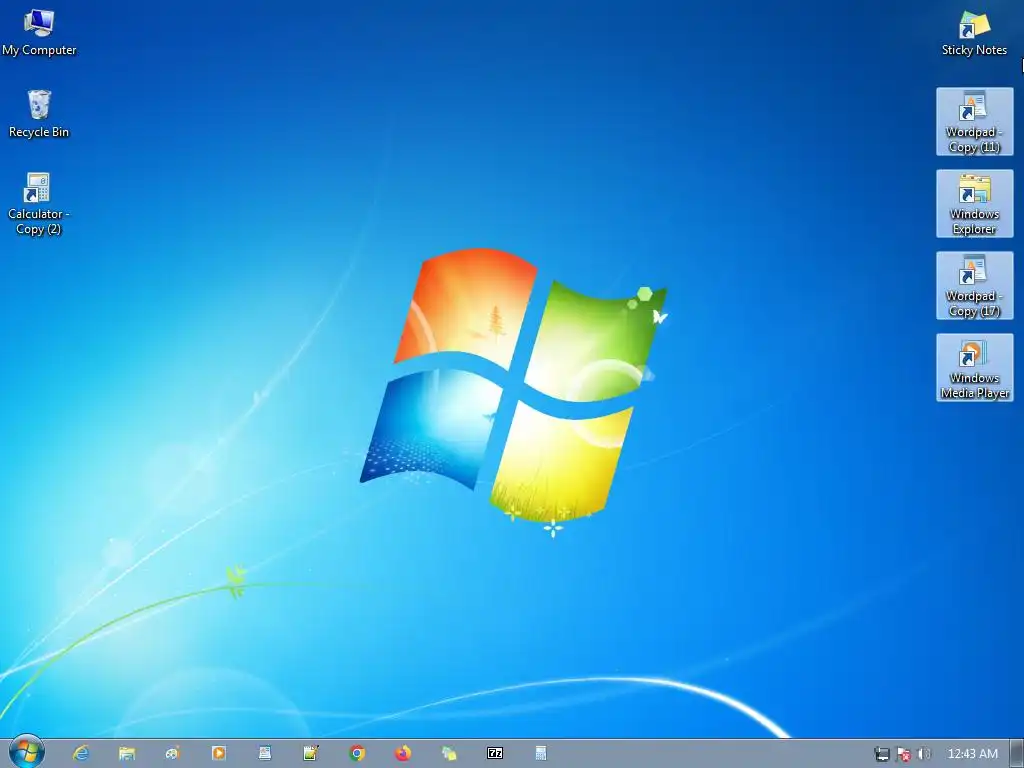The image size is (1024, 768).
Task: Select the Wordpad - Copy (11) shortcut
Action: pyautogui.click(x=974, y=121)
